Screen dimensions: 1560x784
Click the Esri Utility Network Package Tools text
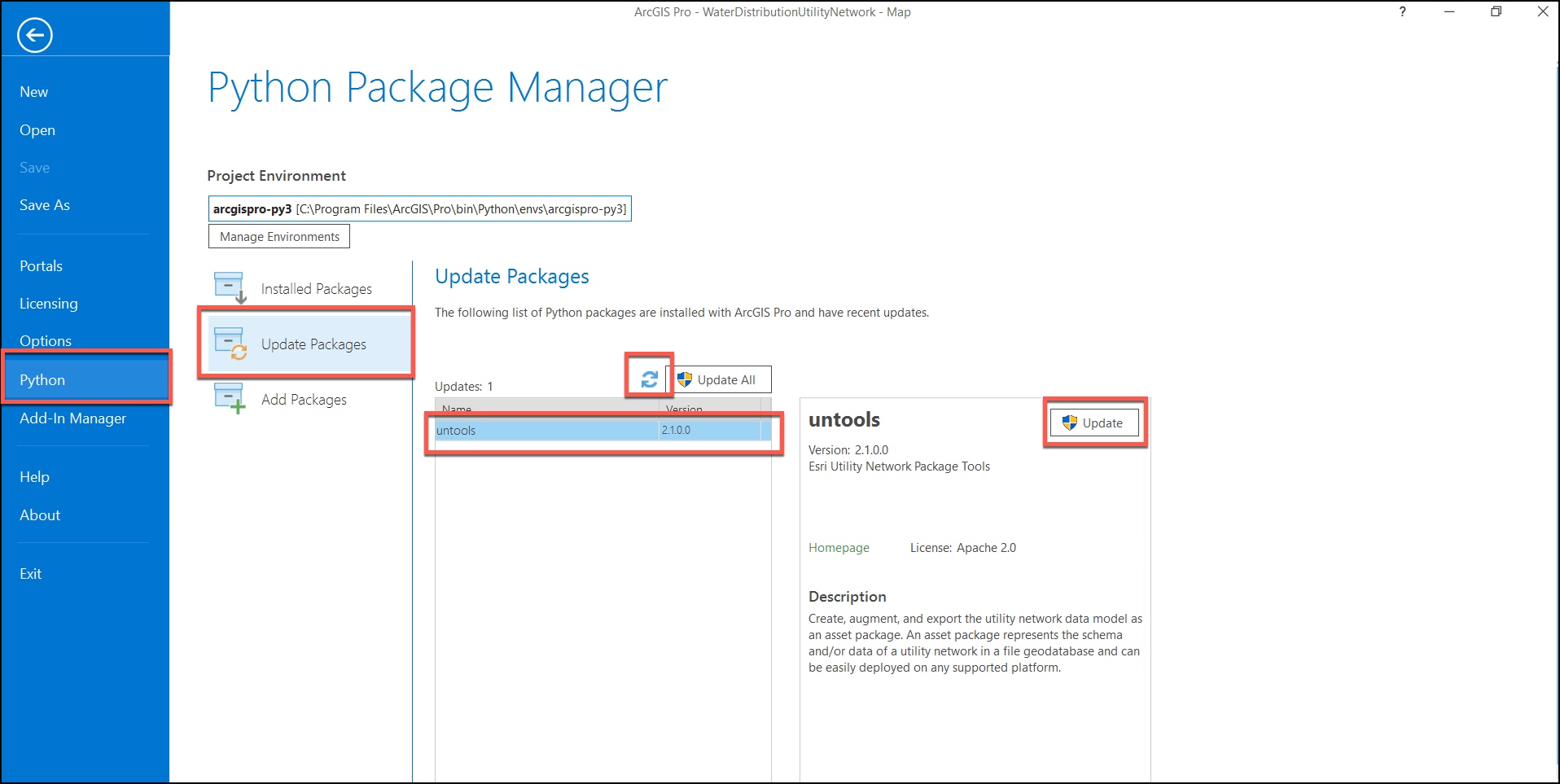coord(899,466)
